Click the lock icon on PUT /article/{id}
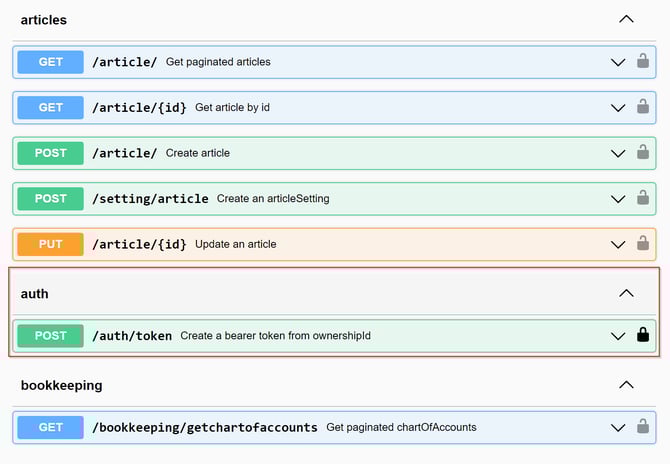The image size is (670, 464). coord(643,244)
